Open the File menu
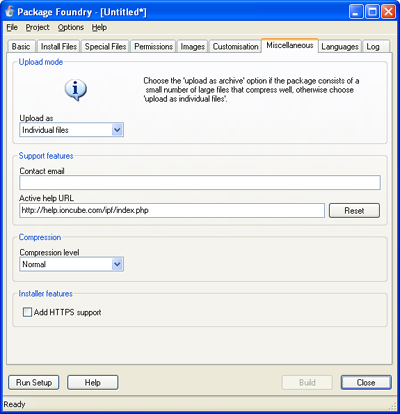Image resolution: width=400 pixels, height=414 pixels. click(x=12, y=27)
